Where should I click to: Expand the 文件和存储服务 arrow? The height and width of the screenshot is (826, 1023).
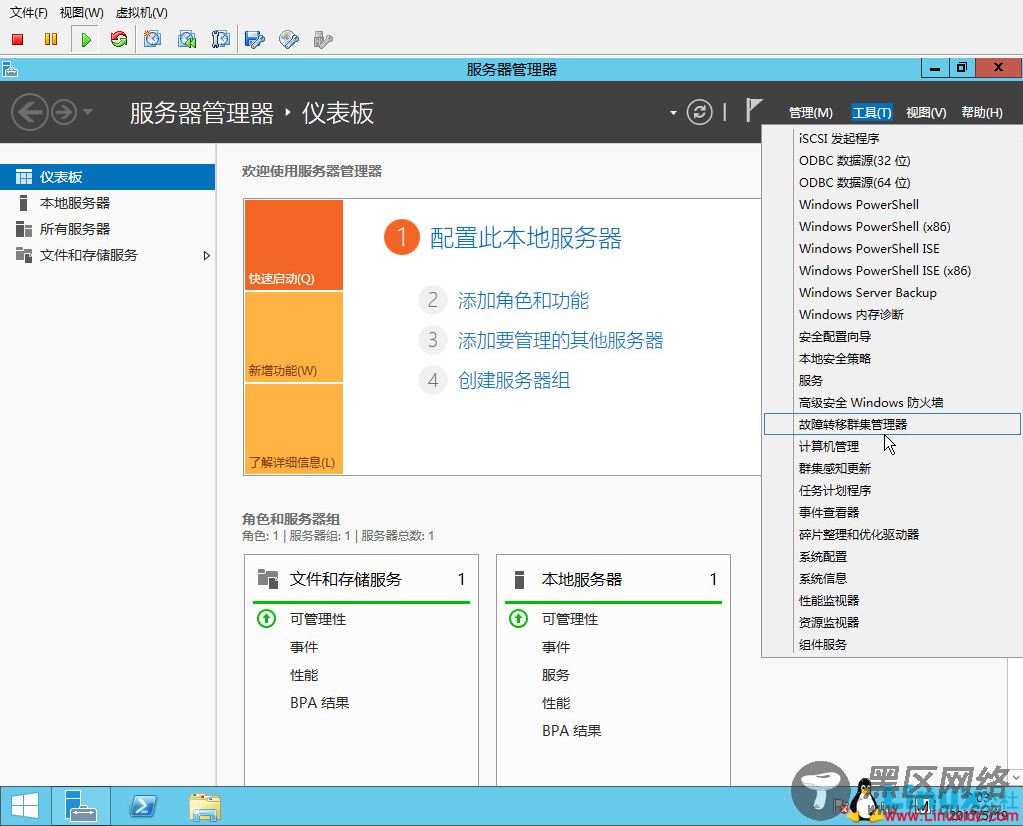[x=206, y=256]
